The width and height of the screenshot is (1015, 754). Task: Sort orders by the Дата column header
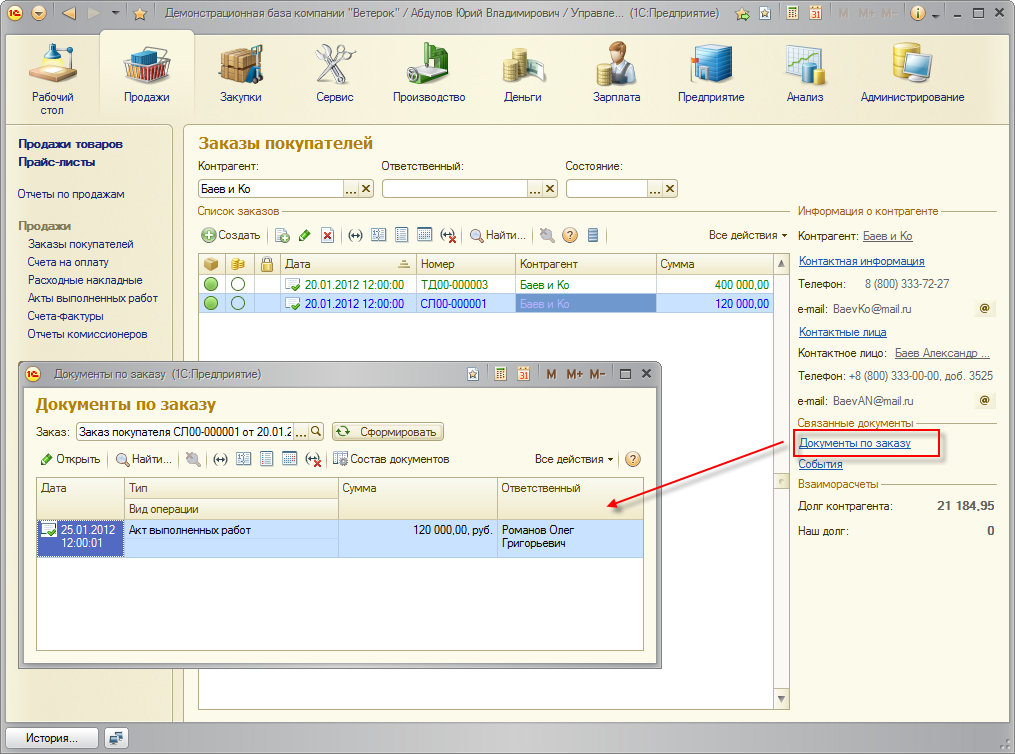click(x=348, y=264)
